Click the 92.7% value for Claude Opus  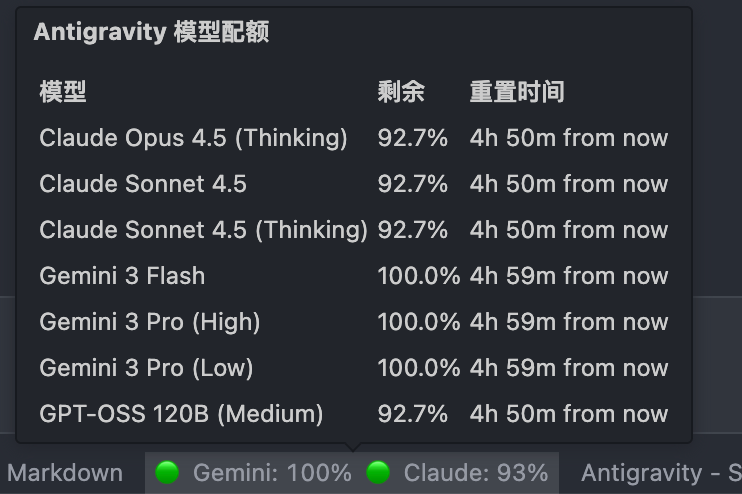coord(412,138)
